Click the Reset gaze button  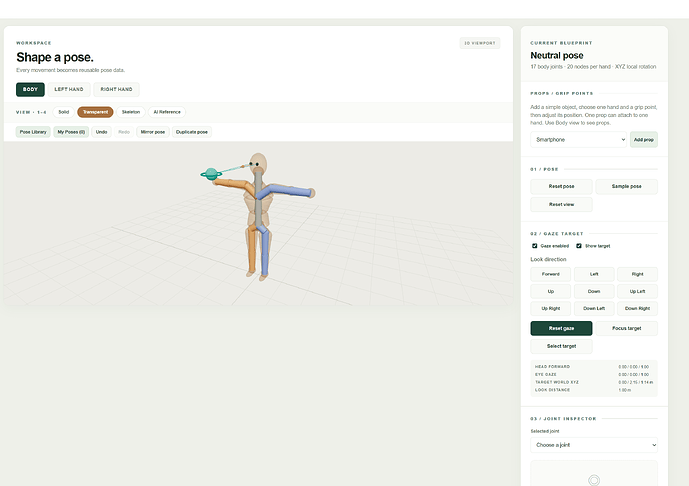tap(561, 328)
